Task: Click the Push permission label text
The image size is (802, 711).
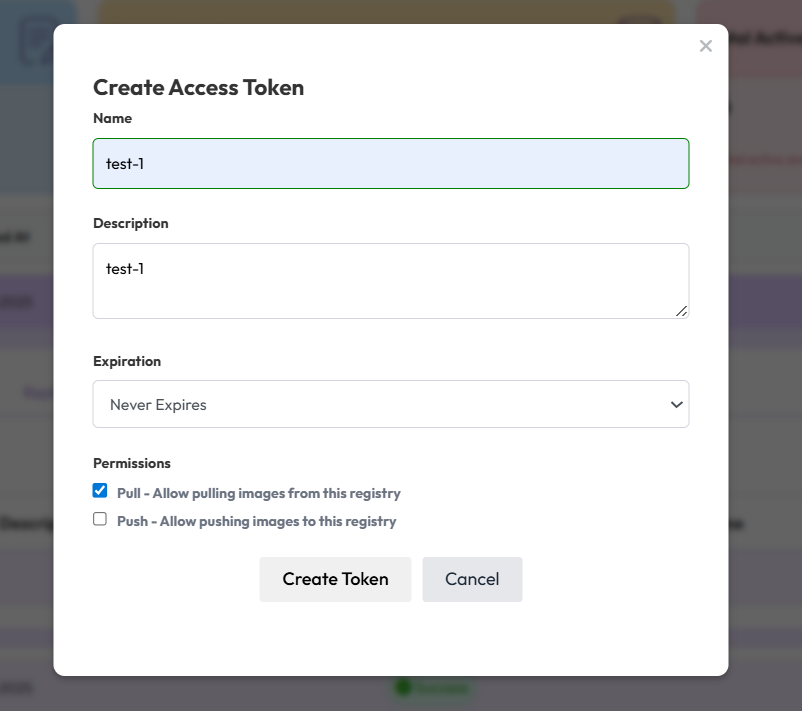Action: coord(256,521)
